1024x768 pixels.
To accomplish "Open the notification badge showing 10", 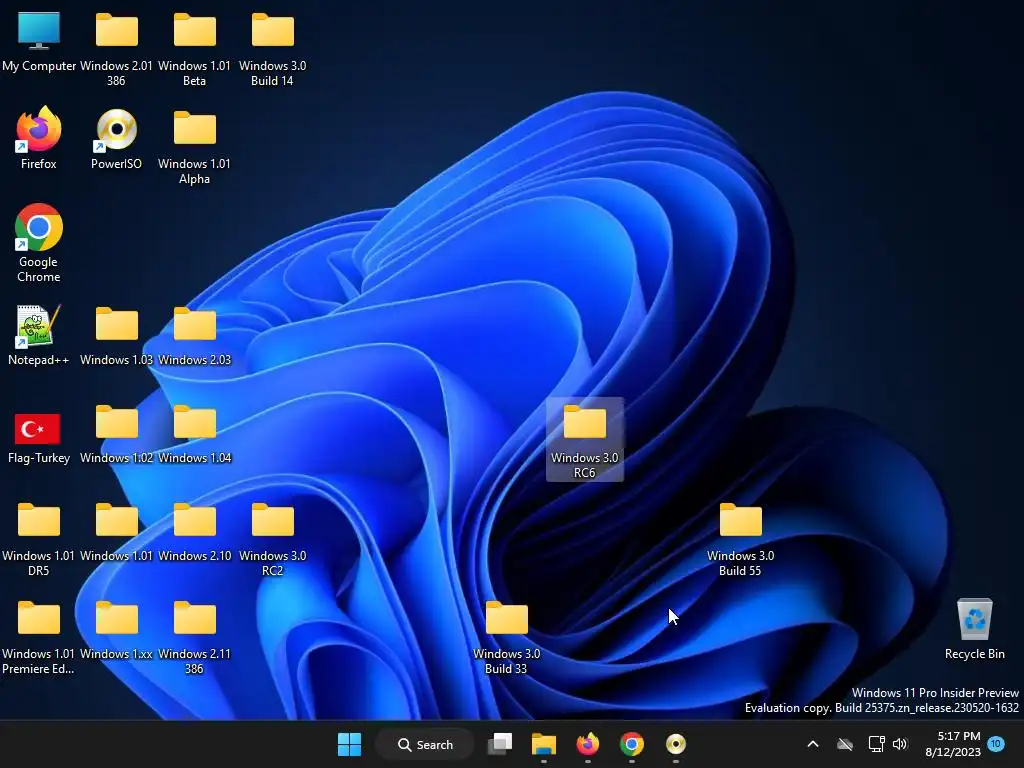I will 996,743.
